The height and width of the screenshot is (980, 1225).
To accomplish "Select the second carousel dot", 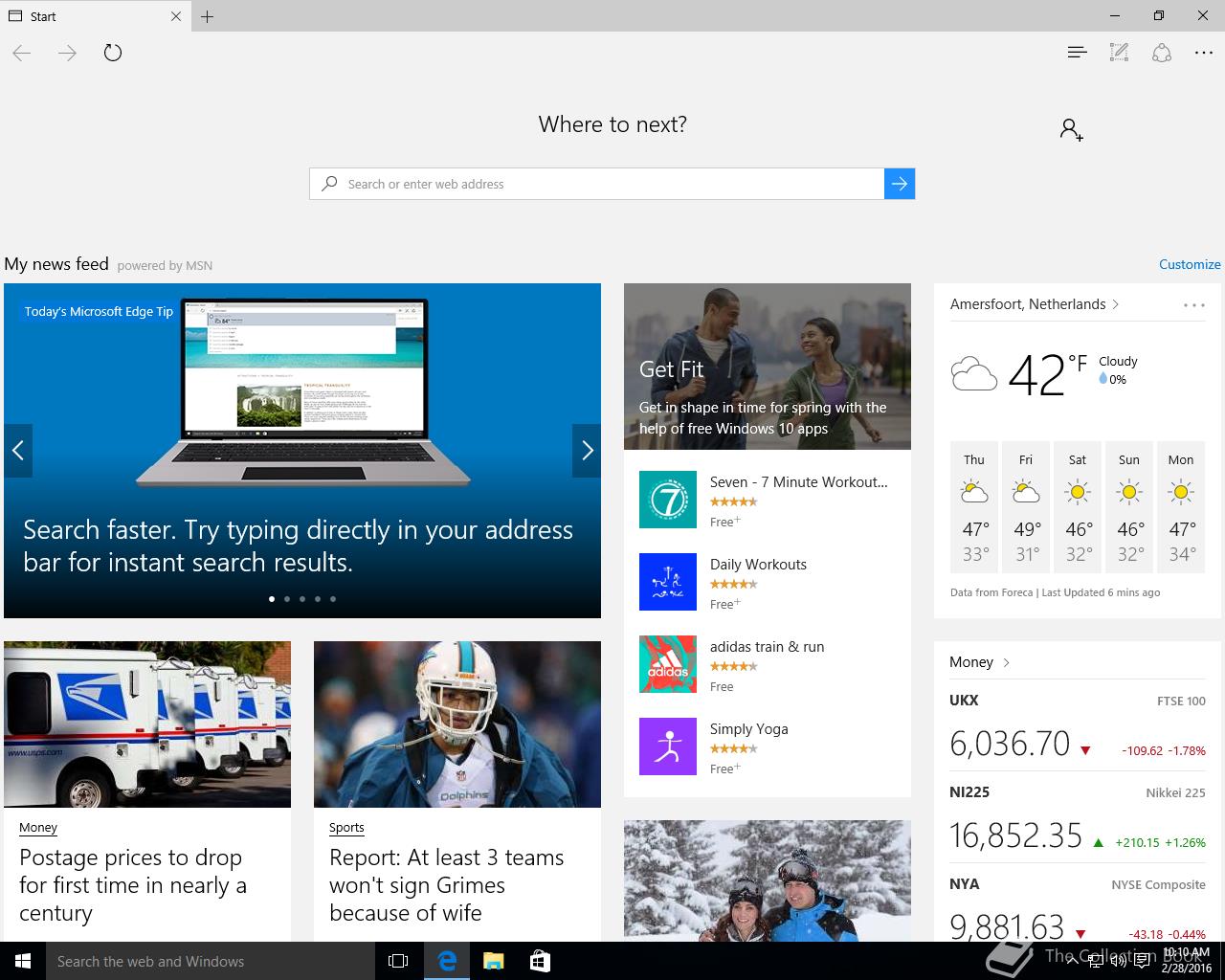I will (287, 599).
